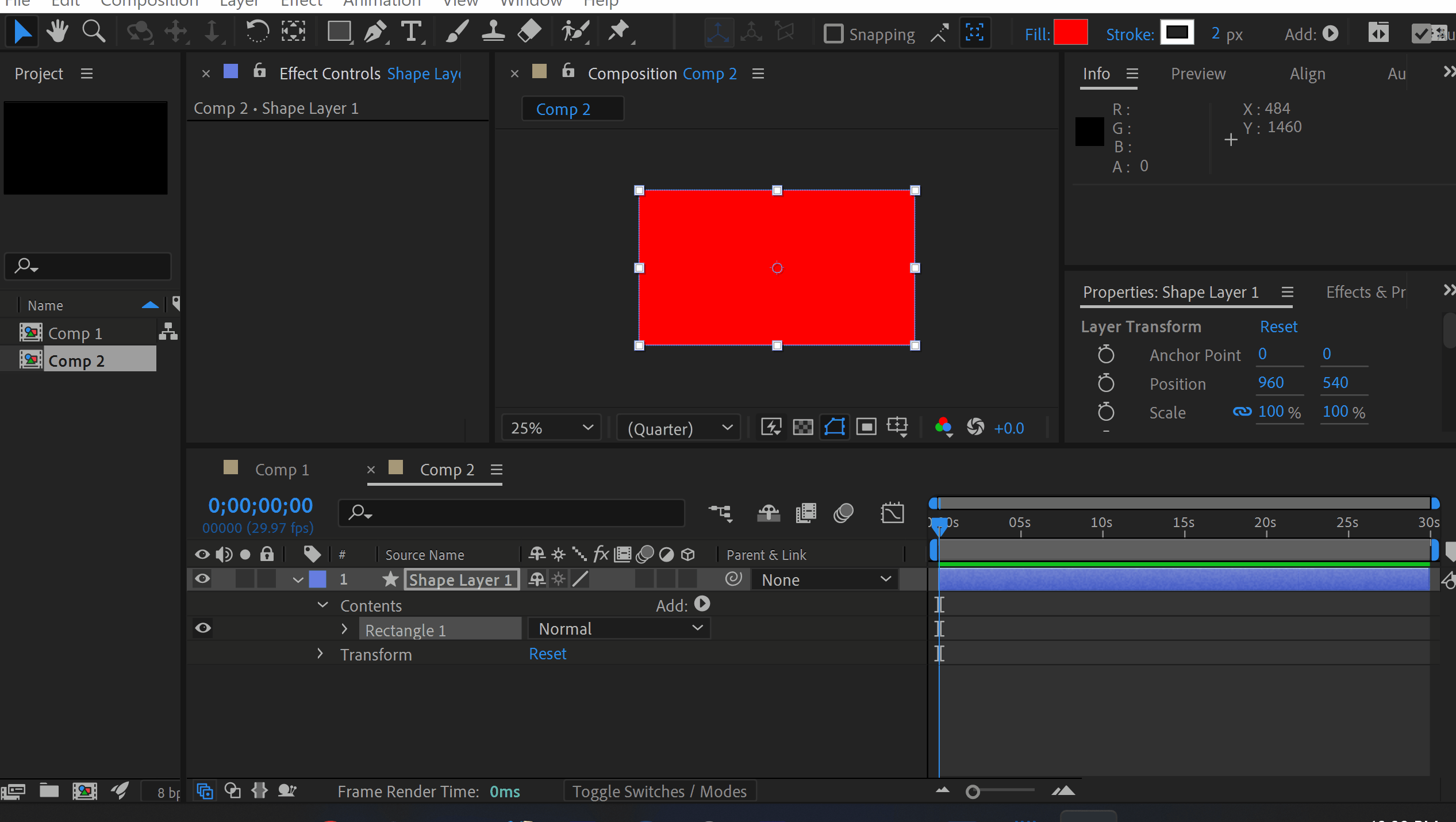1456x822 pixels.
Task: Toggle transparency grid in composition viewer
Action: tap(802, 427)
